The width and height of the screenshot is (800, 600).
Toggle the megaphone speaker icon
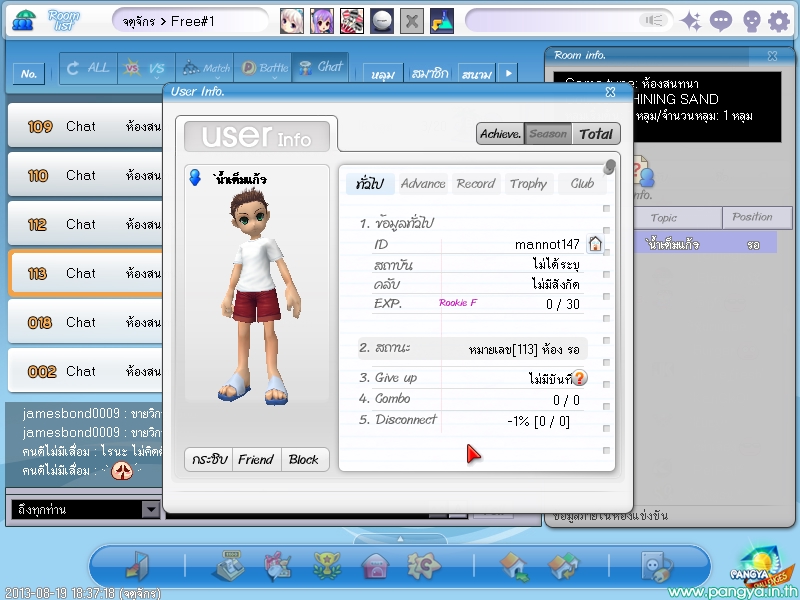pyautogui.click(x=654, y=20)
